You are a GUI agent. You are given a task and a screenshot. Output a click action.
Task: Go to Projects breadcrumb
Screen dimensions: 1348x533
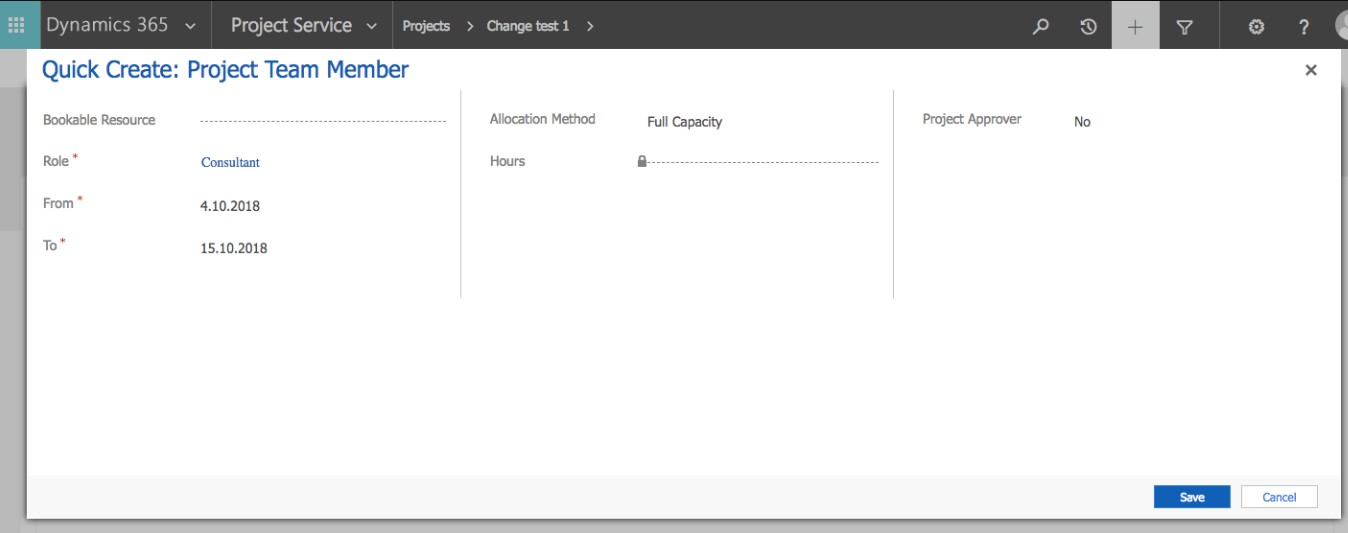(x=426, y=26)
